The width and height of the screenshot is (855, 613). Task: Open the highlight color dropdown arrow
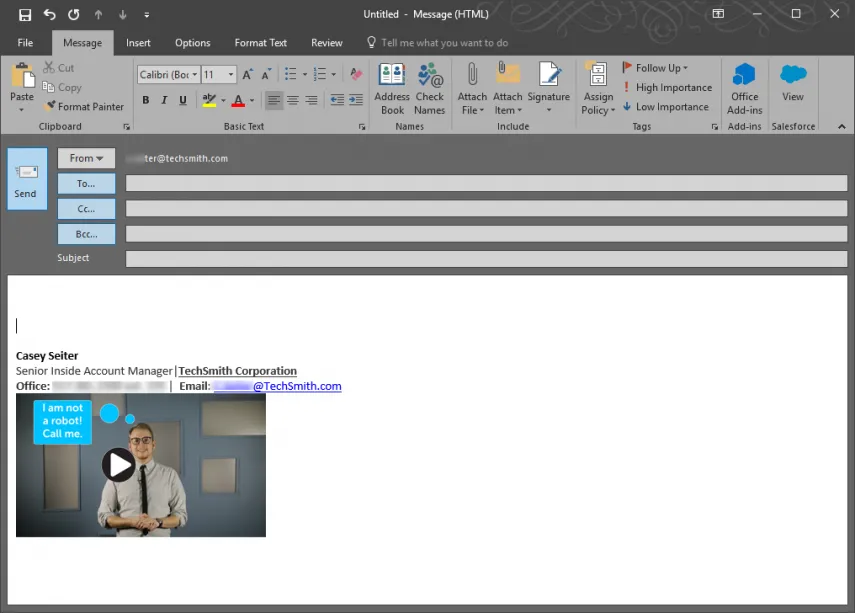[x=223, y=100]
